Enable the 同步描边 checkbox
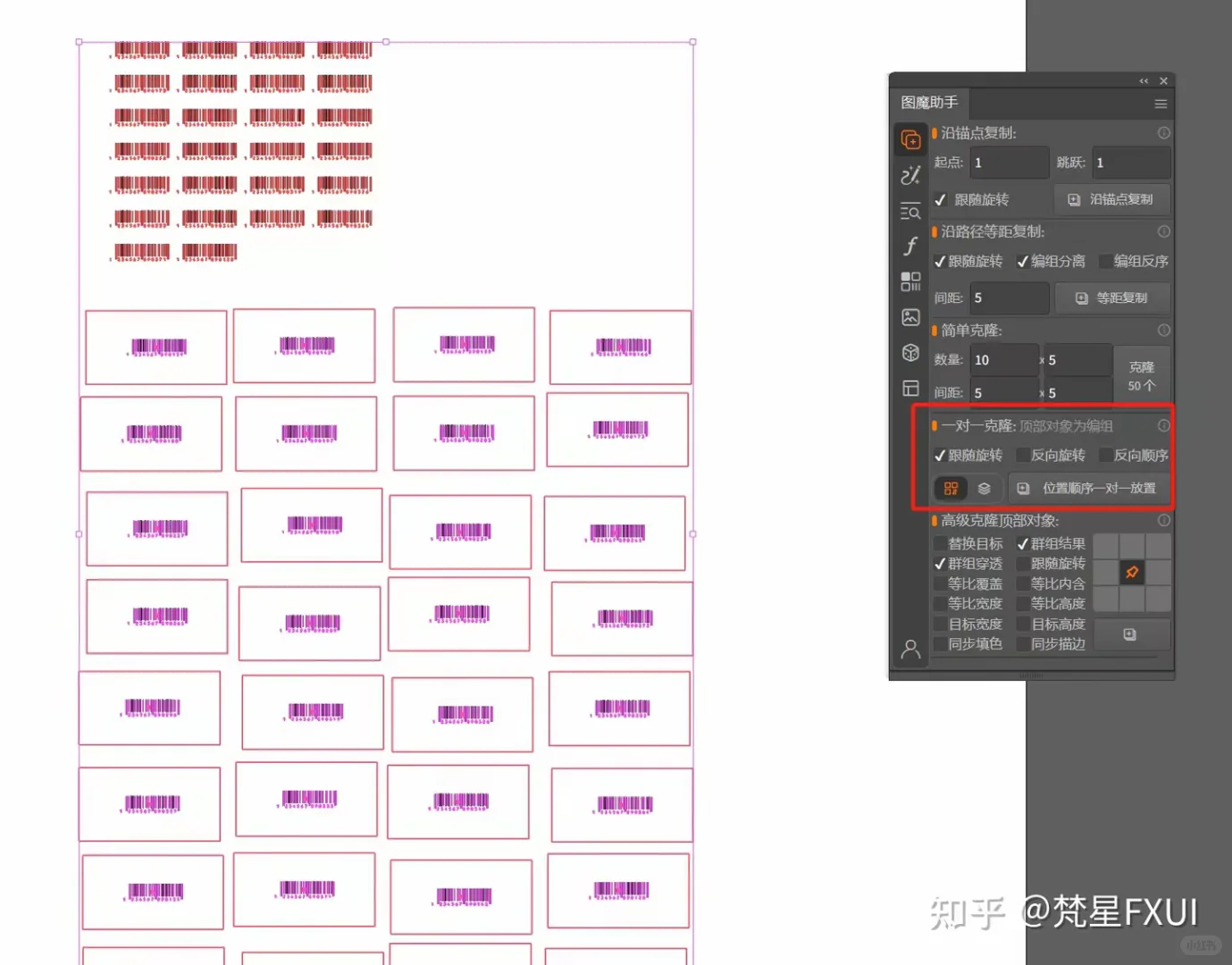This screenshot has height=965, width=1232. click(x=1023, y=644)
